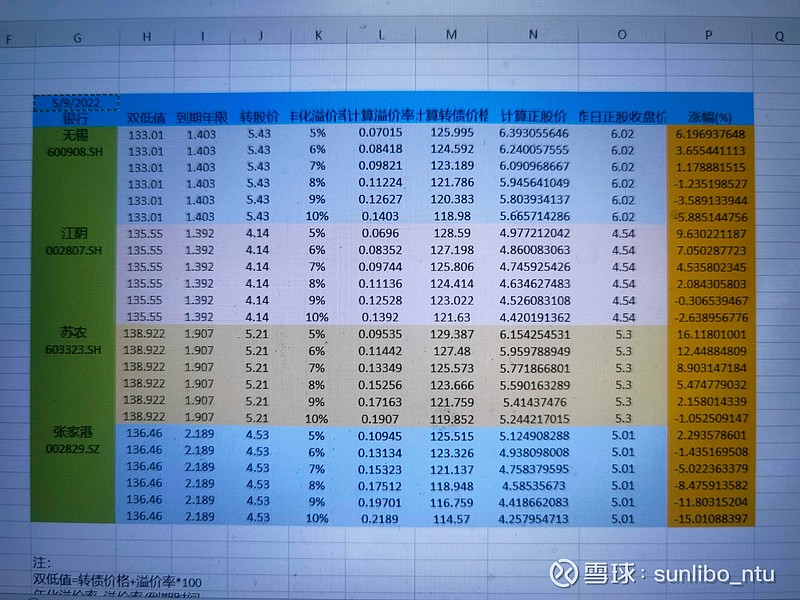Click cell with value 6.393055646

534,134
